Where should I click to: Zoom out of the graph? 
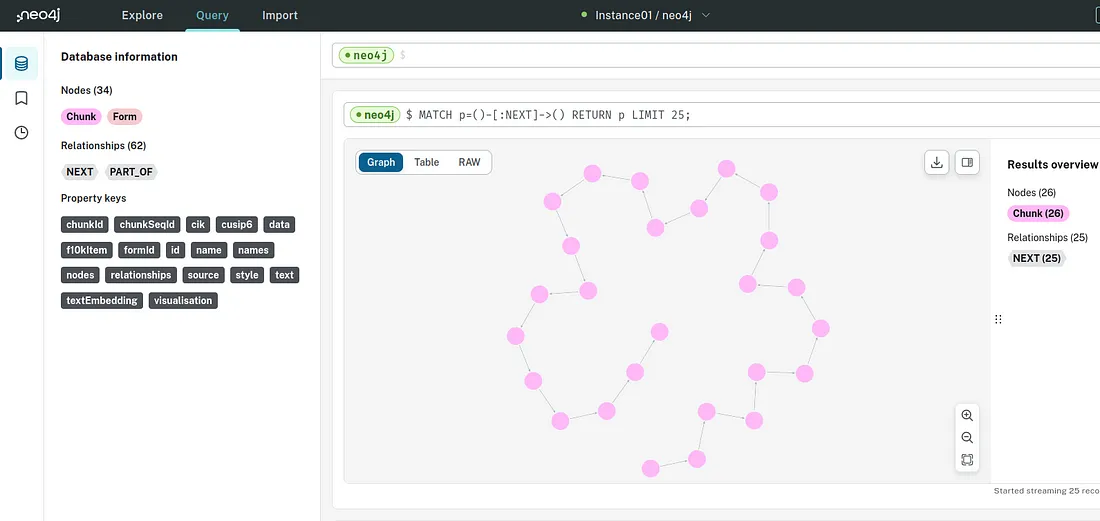point(967,438)
